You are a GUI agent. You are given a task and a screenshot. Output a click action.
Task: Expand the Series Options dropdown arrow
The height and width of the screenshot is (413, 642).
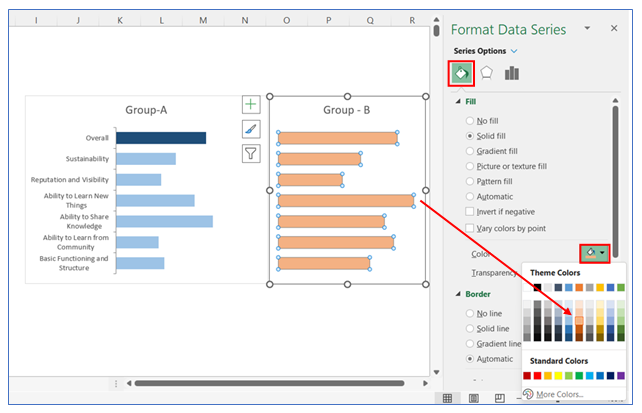[515, 50]
